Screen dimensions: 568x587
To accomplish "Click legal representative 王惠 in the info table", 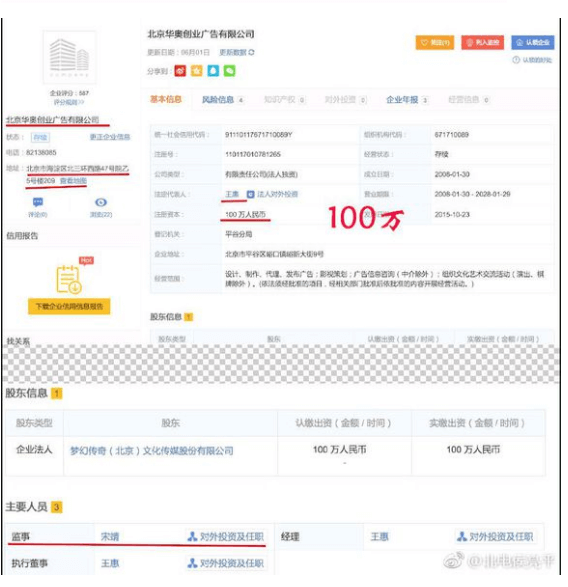I will pyautogui.click(x=232, y=194).
